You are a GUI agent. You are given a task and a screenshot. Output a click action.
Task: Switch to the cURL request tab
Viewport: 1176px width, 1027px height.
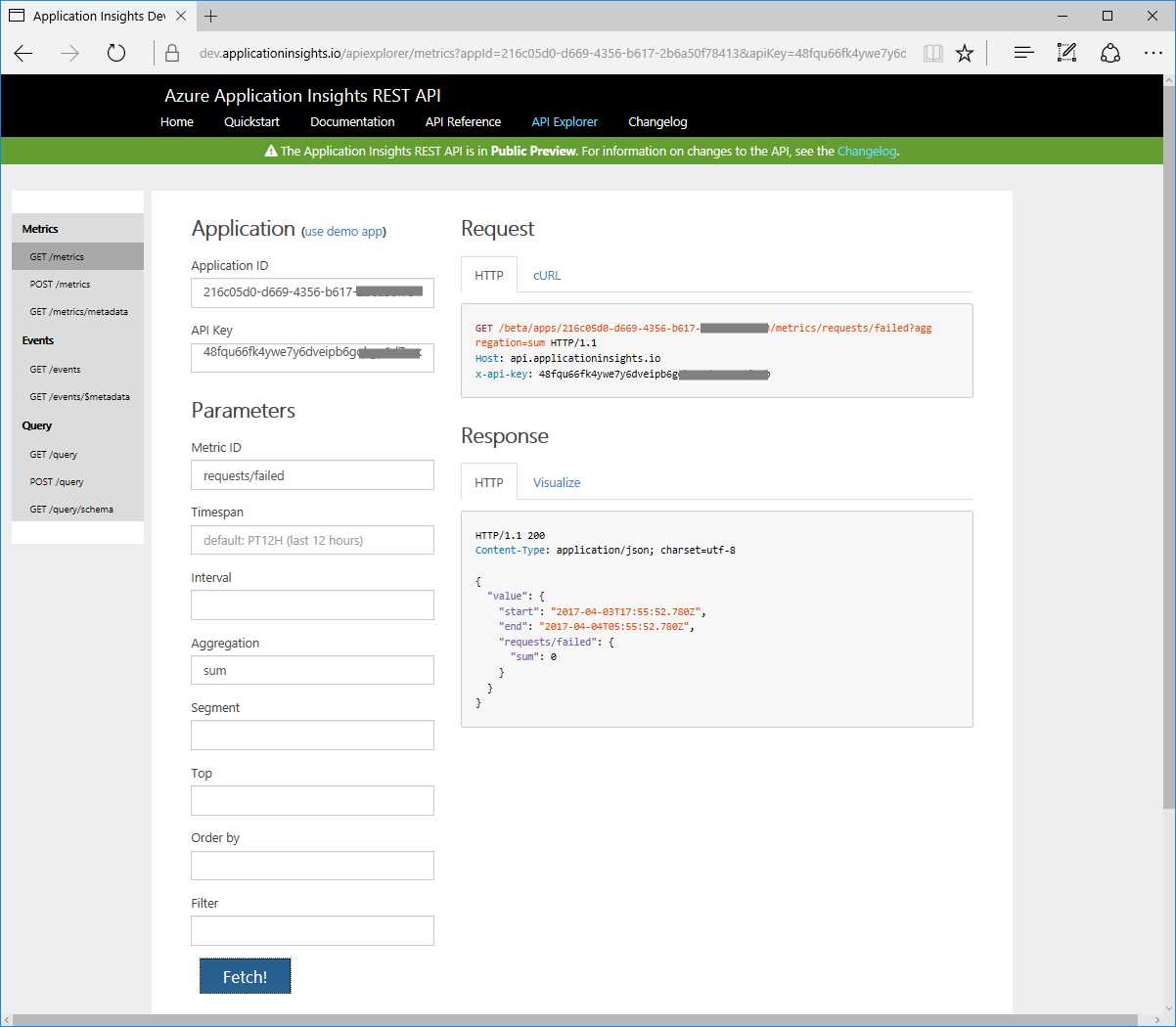click(546, 275)
